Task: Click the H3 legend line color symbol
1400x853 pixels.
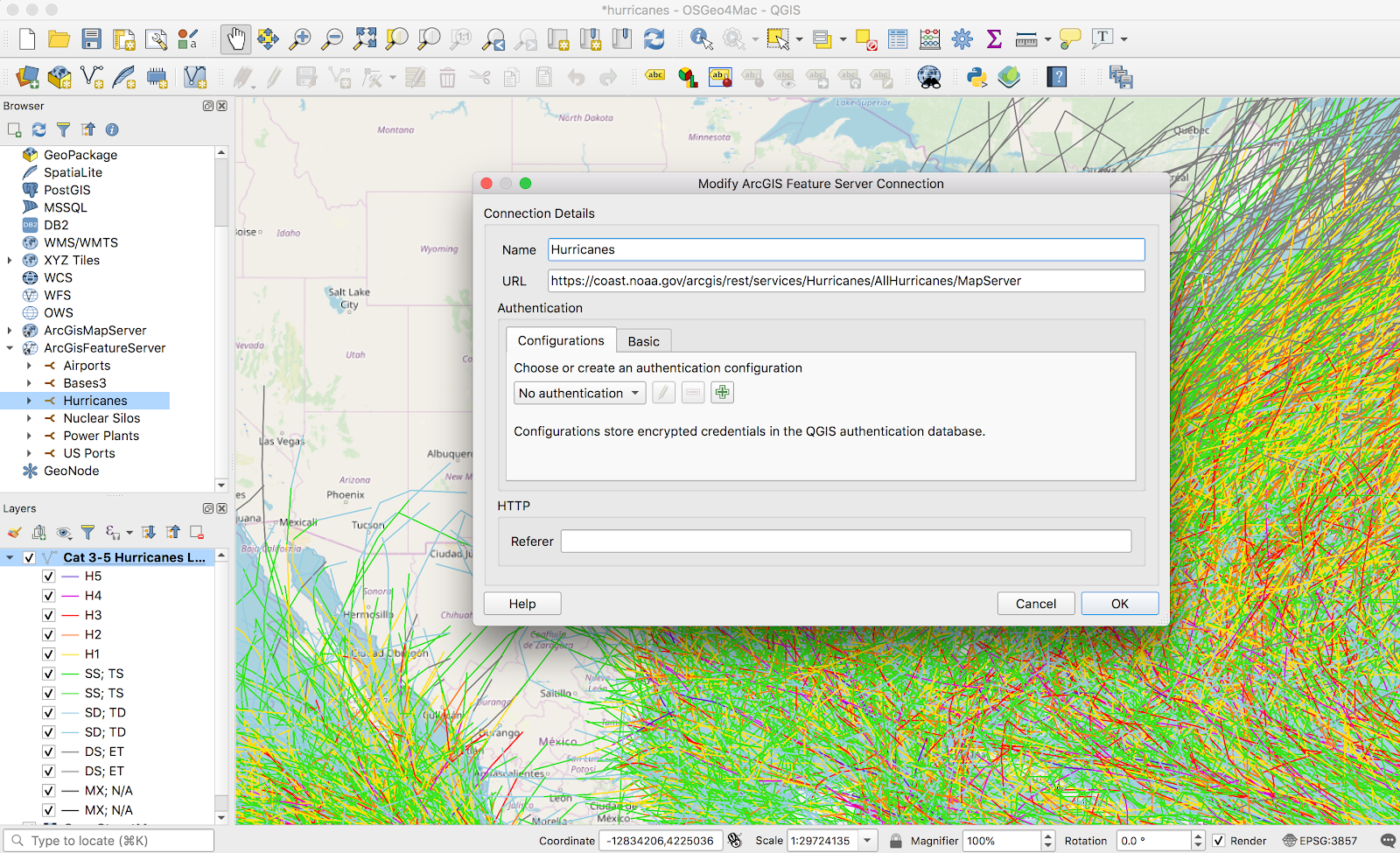Action: (70, 616)
